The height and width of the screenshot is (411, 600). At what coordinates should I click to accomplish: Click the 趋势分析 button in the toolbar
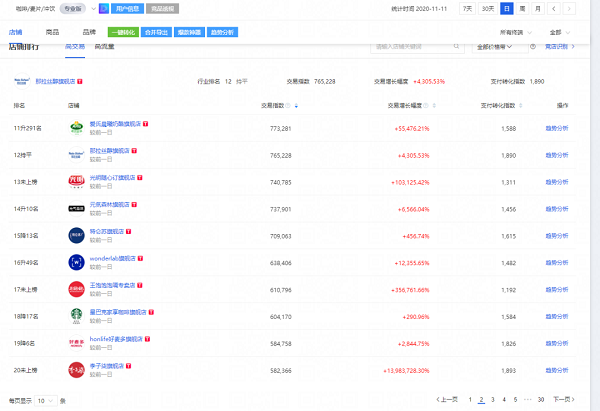(x=222, y=32)
